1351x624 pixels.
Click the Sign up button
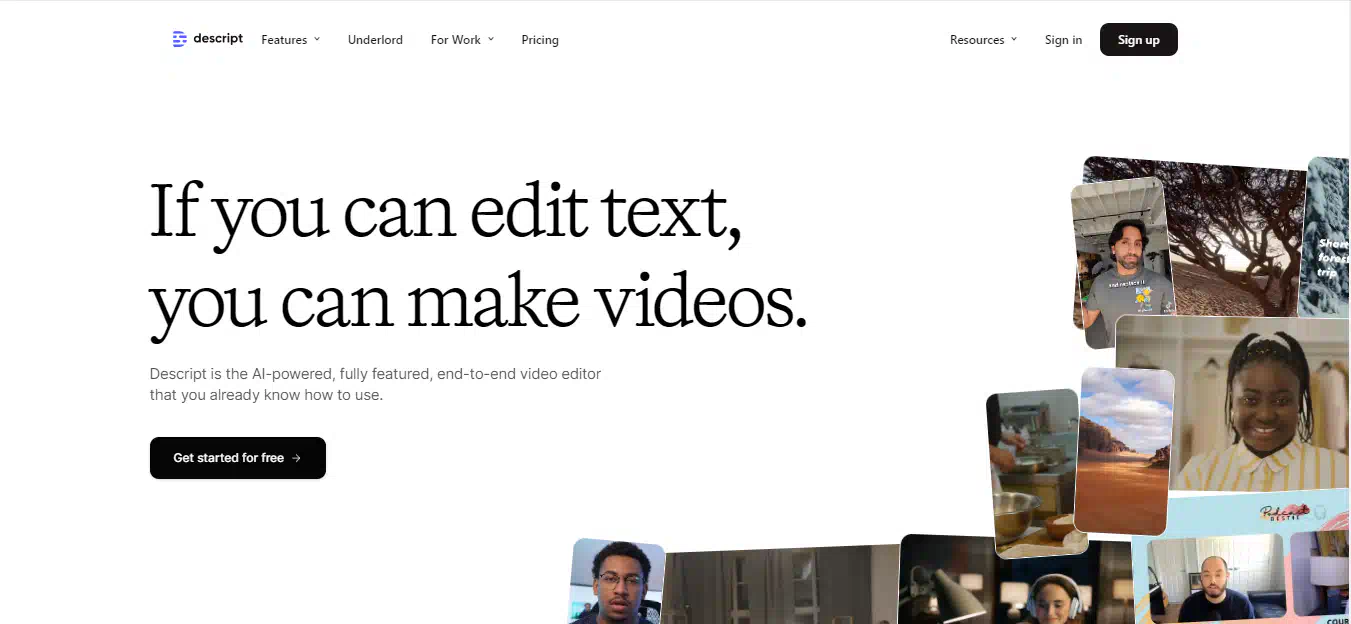point(1139,40)
